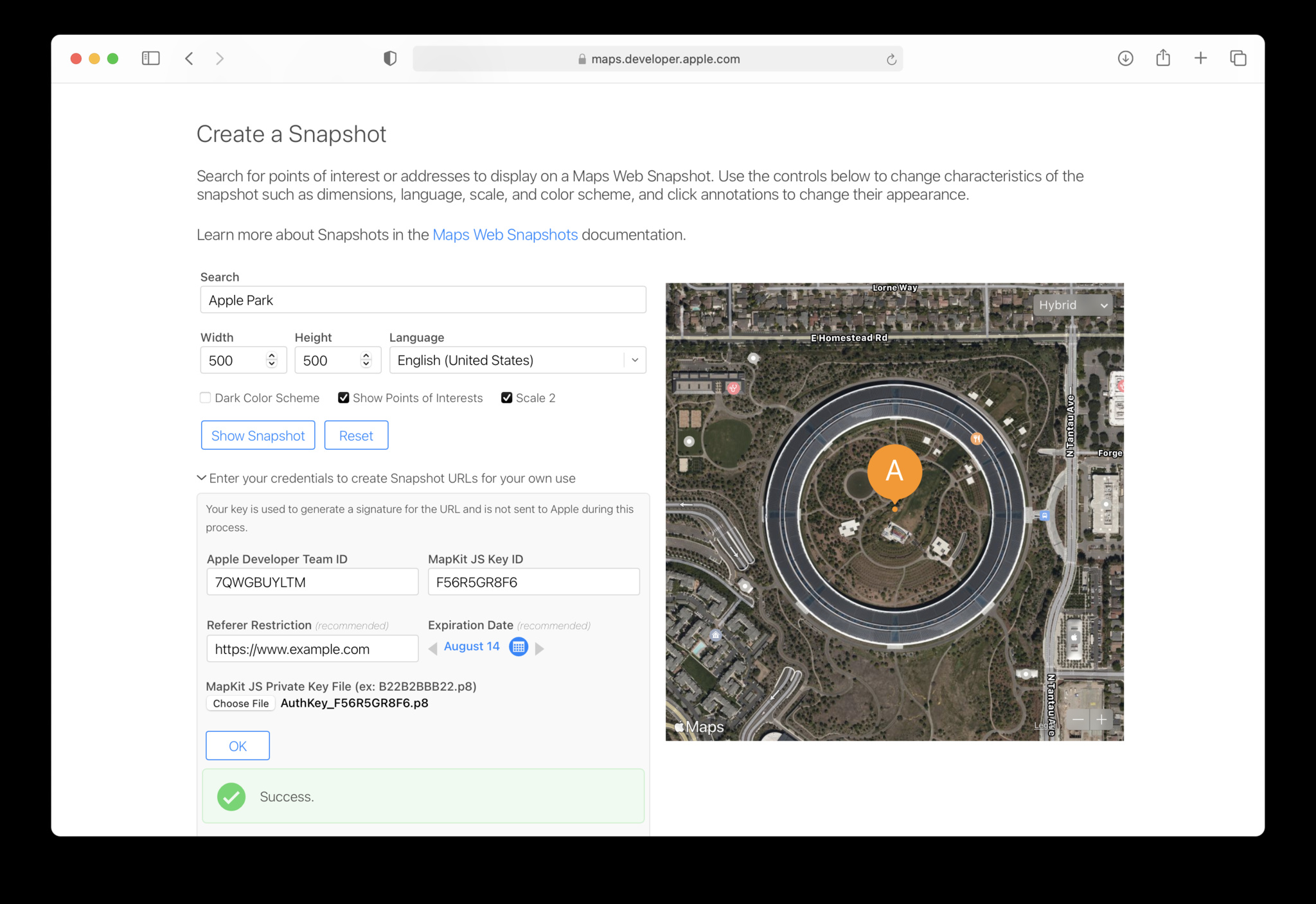The height and width of the screenshot is (904, 1316).
Task: Click the Create a Snapshot heading
Action: 291,134
